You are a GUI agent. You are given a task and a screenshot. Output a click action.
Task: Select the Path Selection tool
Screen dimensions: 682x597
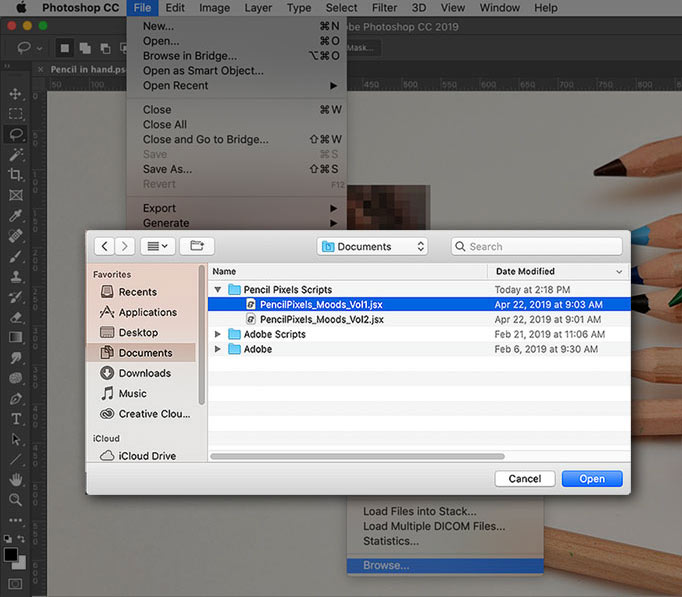click(x=16, y=439)
